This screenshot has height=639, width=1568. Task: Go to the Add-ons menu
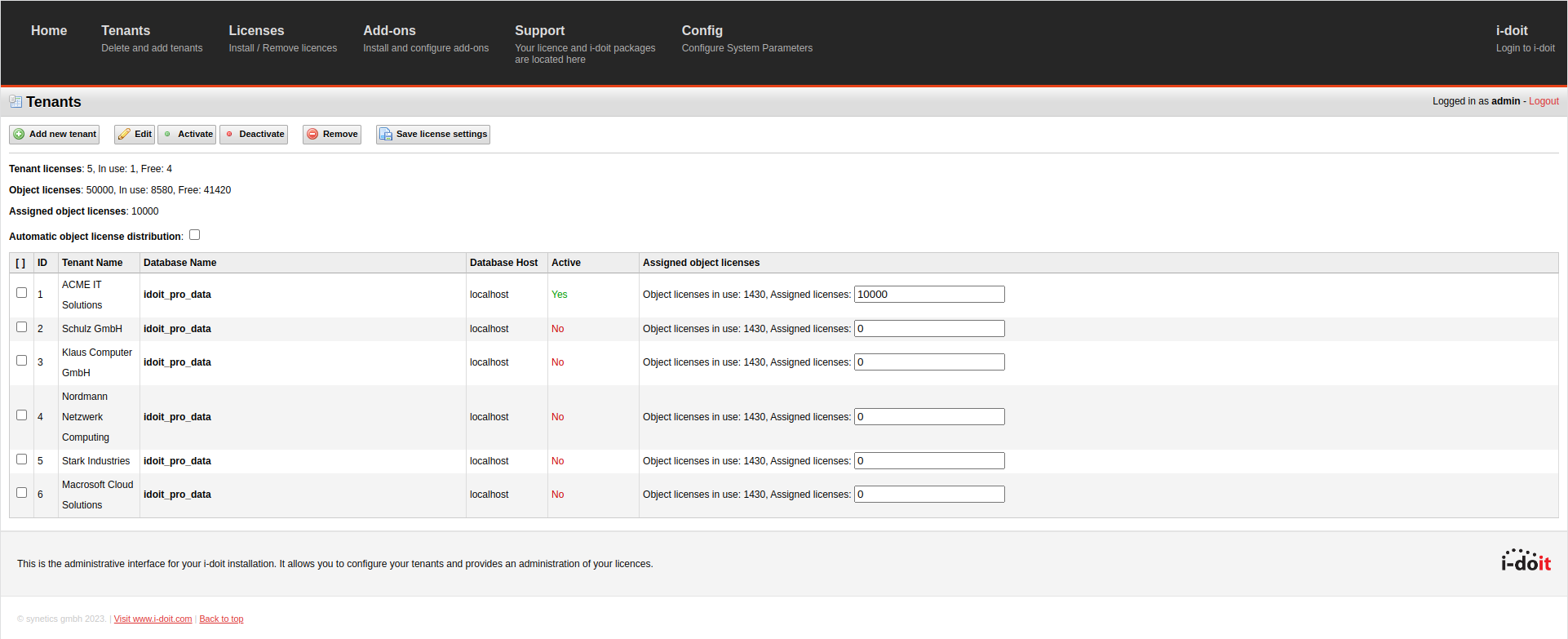389,31
